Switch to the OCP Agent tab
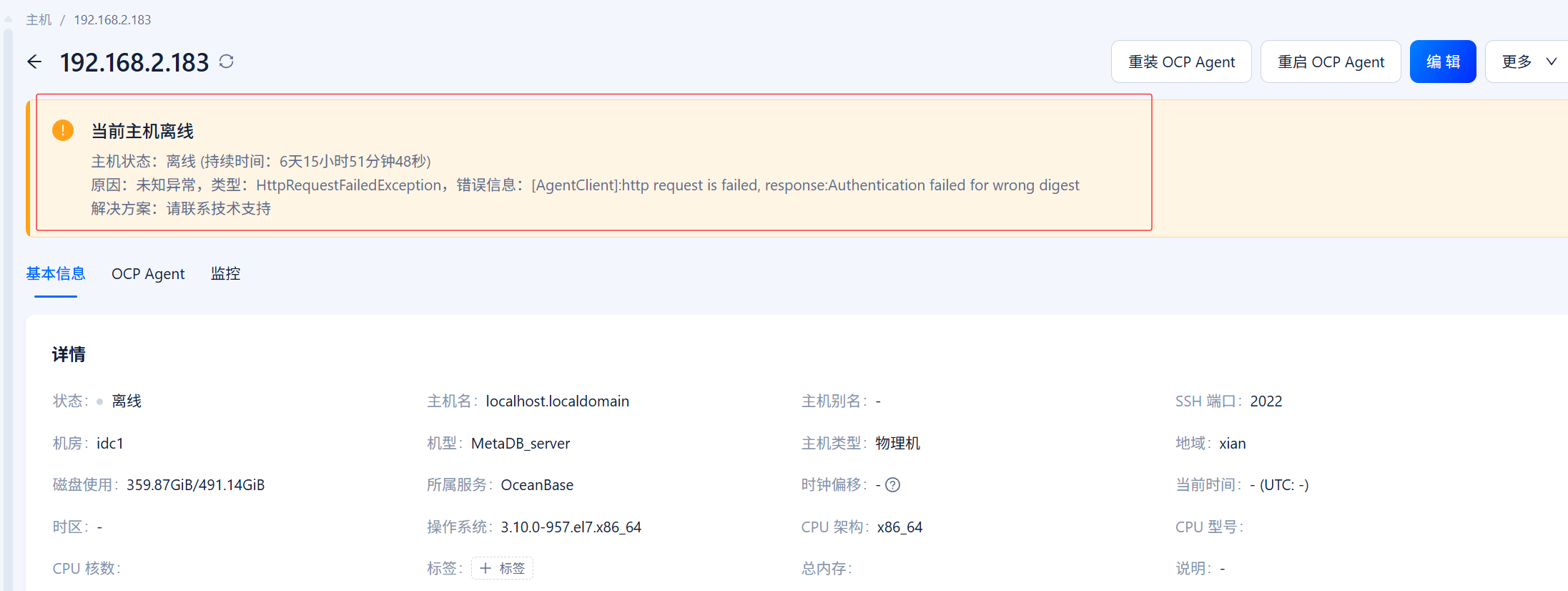Screen dimensions: 1568x591 pyautogui.click(x=148, y=274)
